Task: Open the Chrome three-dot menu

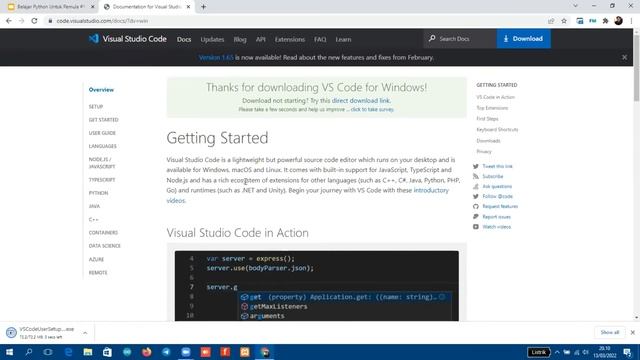Action: (x=631, y=21)
